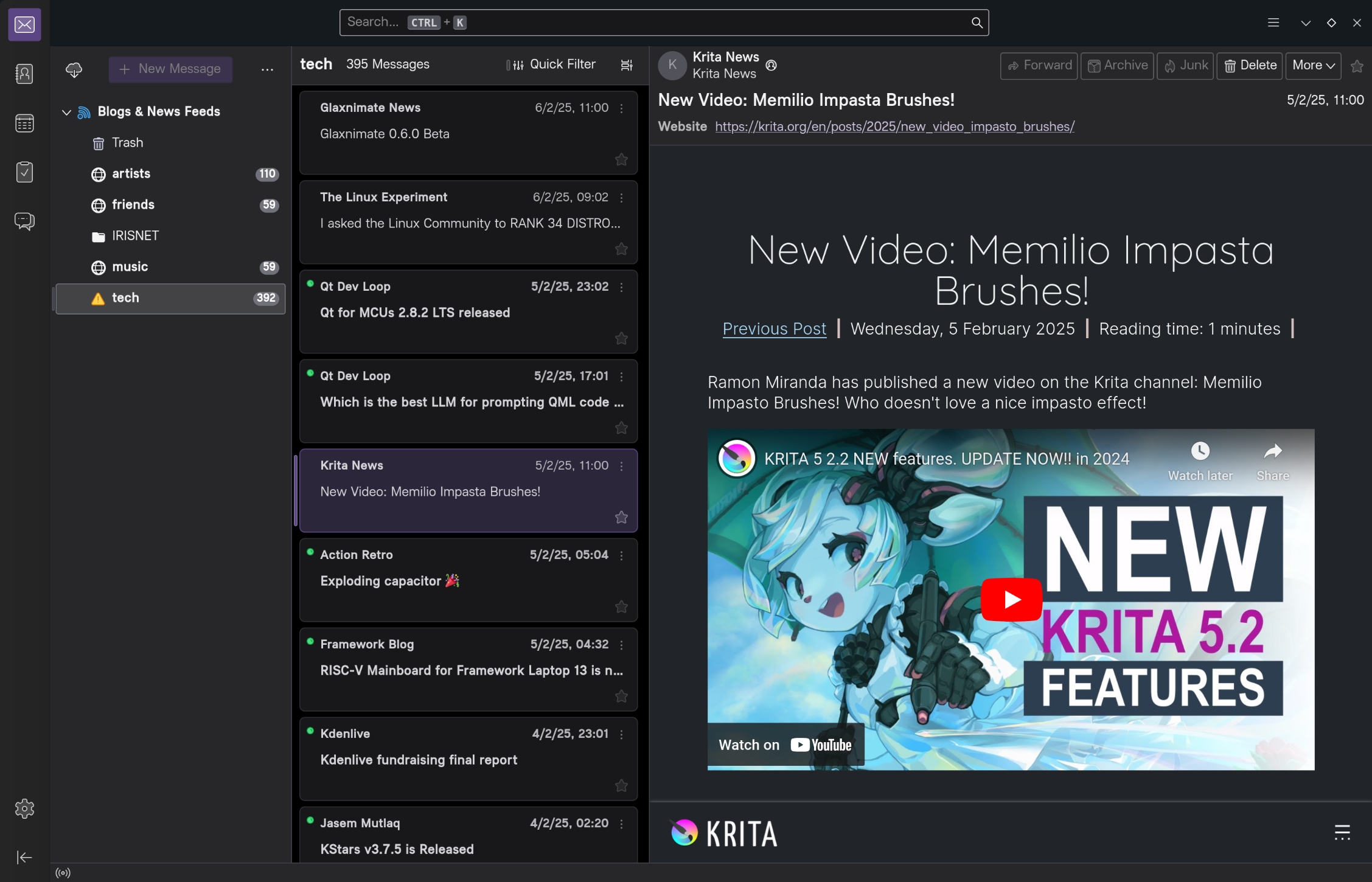Open menu for Action Retro message
The image size is (1372, 882).
click(621, 555)
